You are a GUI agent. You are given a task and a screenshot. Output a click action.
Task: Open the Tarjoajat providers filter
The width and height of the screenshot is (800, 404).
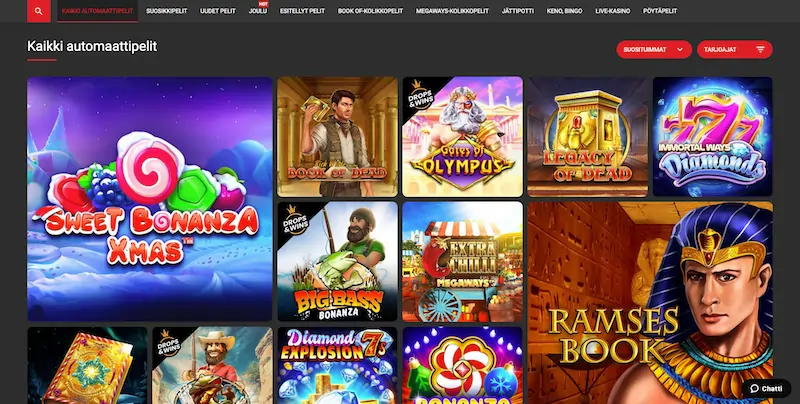pyautogui.click(x=735, y=49)
